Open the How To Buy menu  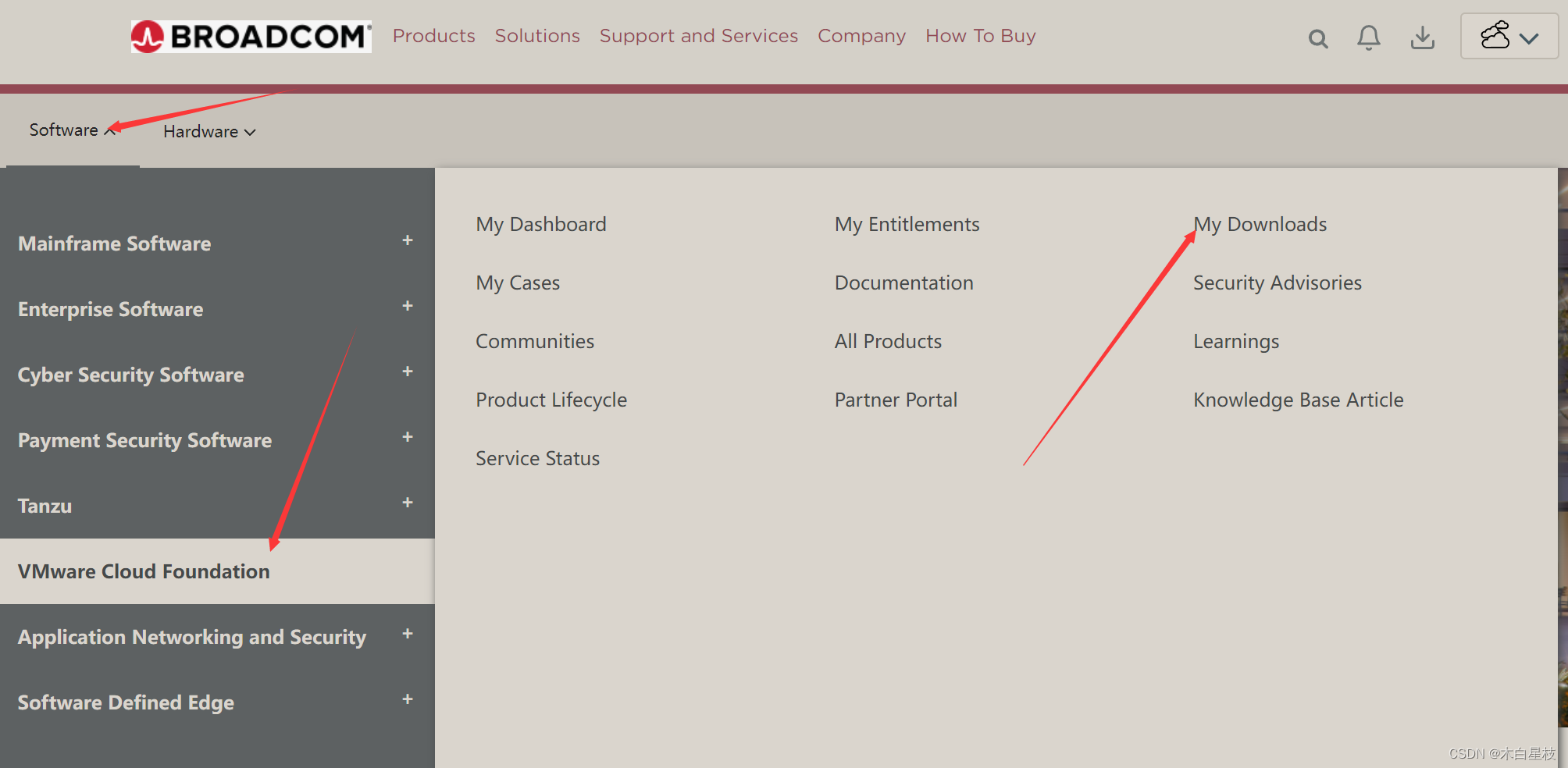point(980,36)
